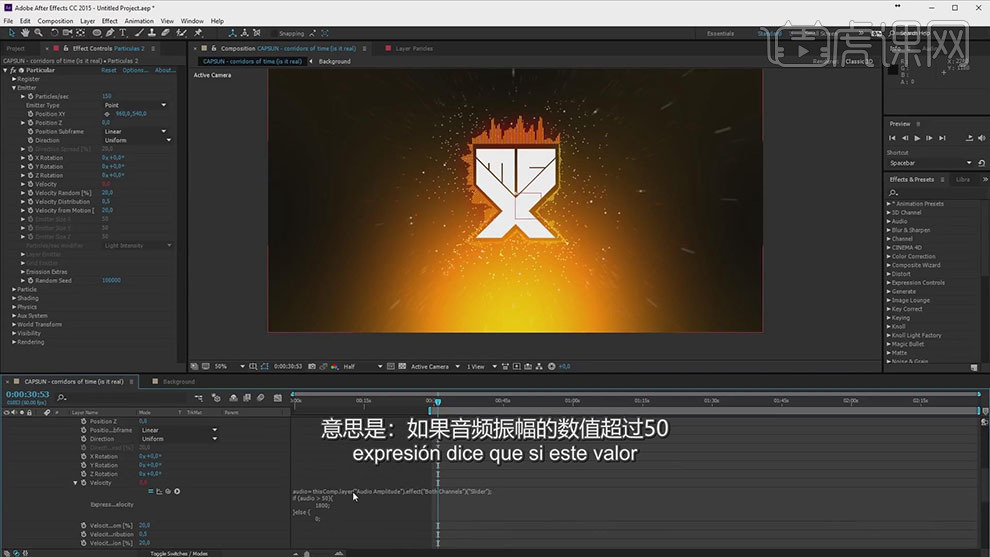
Task: Open the Show Channel color management icon
Action: (335, 366)
